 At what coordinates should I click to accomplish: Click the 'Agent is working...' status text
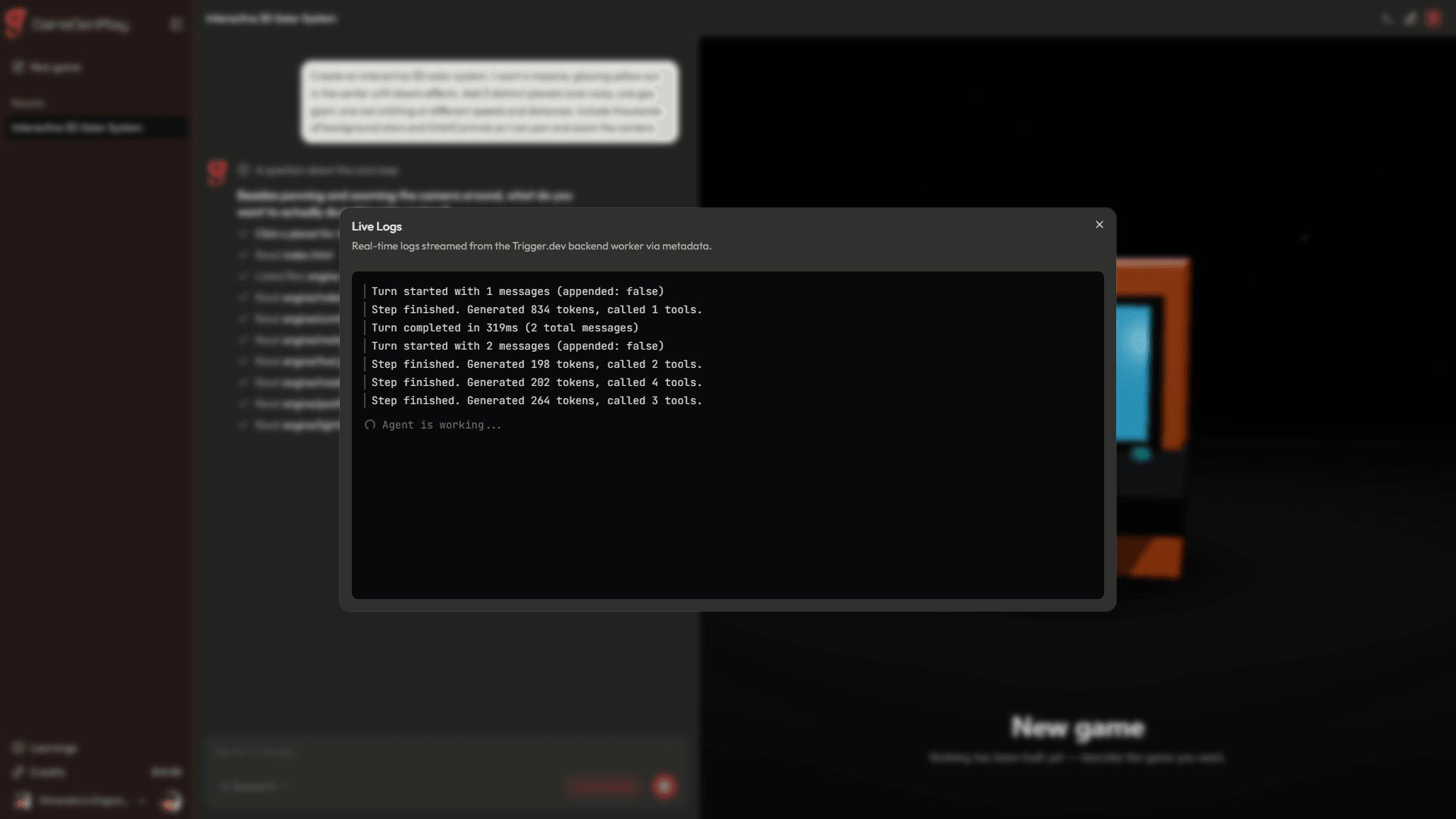point(442,425)
